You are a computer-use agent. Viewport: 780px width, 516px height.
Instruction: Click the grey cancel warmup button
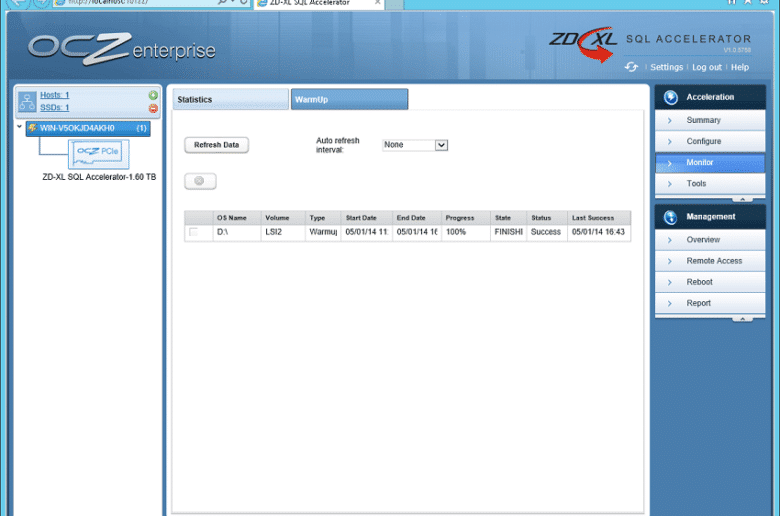pos(200,181)
